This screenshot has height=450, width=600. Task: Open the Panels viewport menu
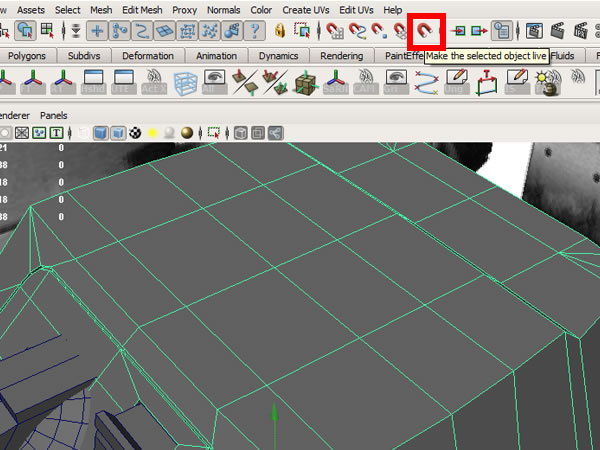54,115
